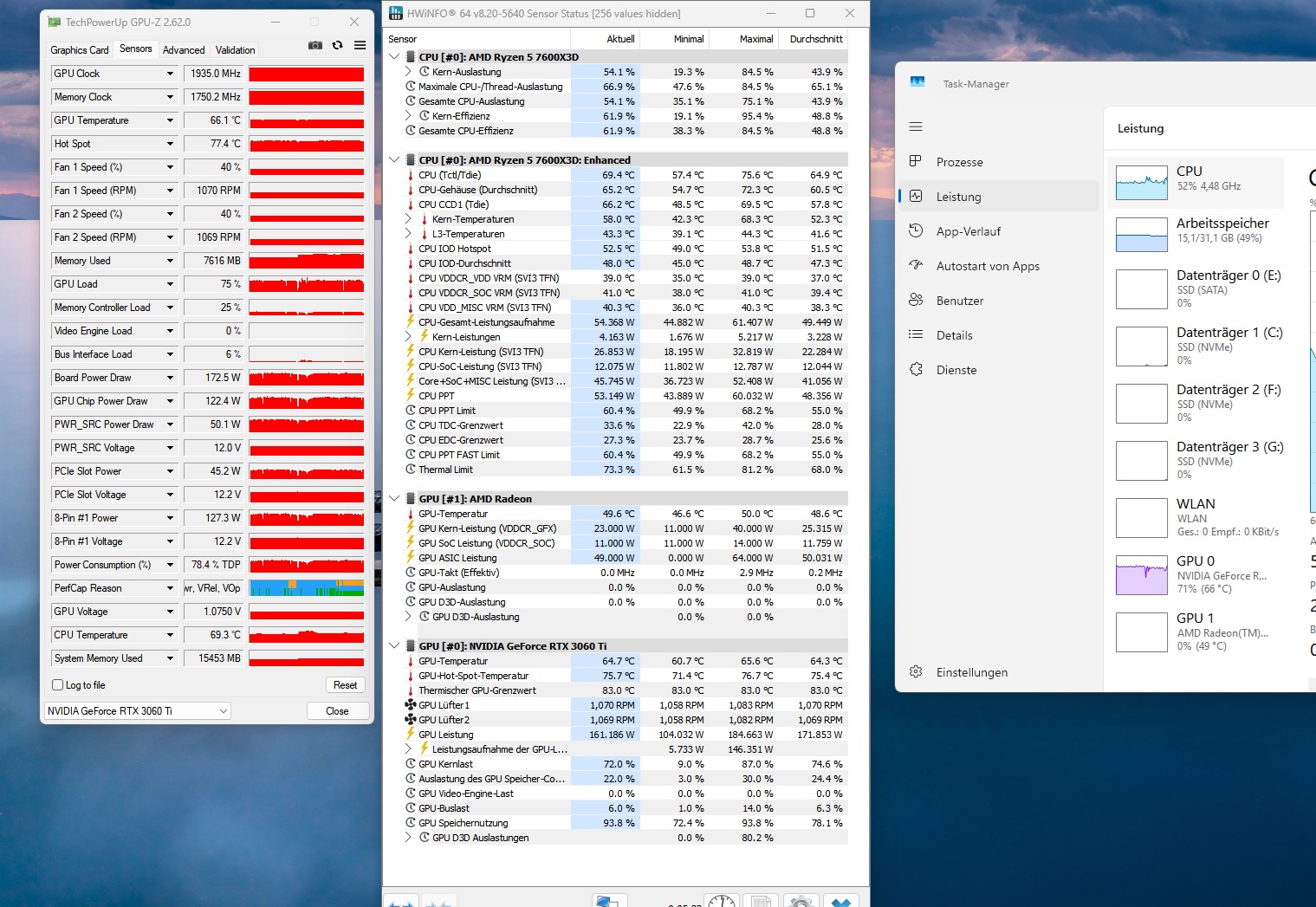Open the HWiNFO report icon in the toolbar
The width and height of the screenshot is (1316, 907).
click(x=762, y=901)
